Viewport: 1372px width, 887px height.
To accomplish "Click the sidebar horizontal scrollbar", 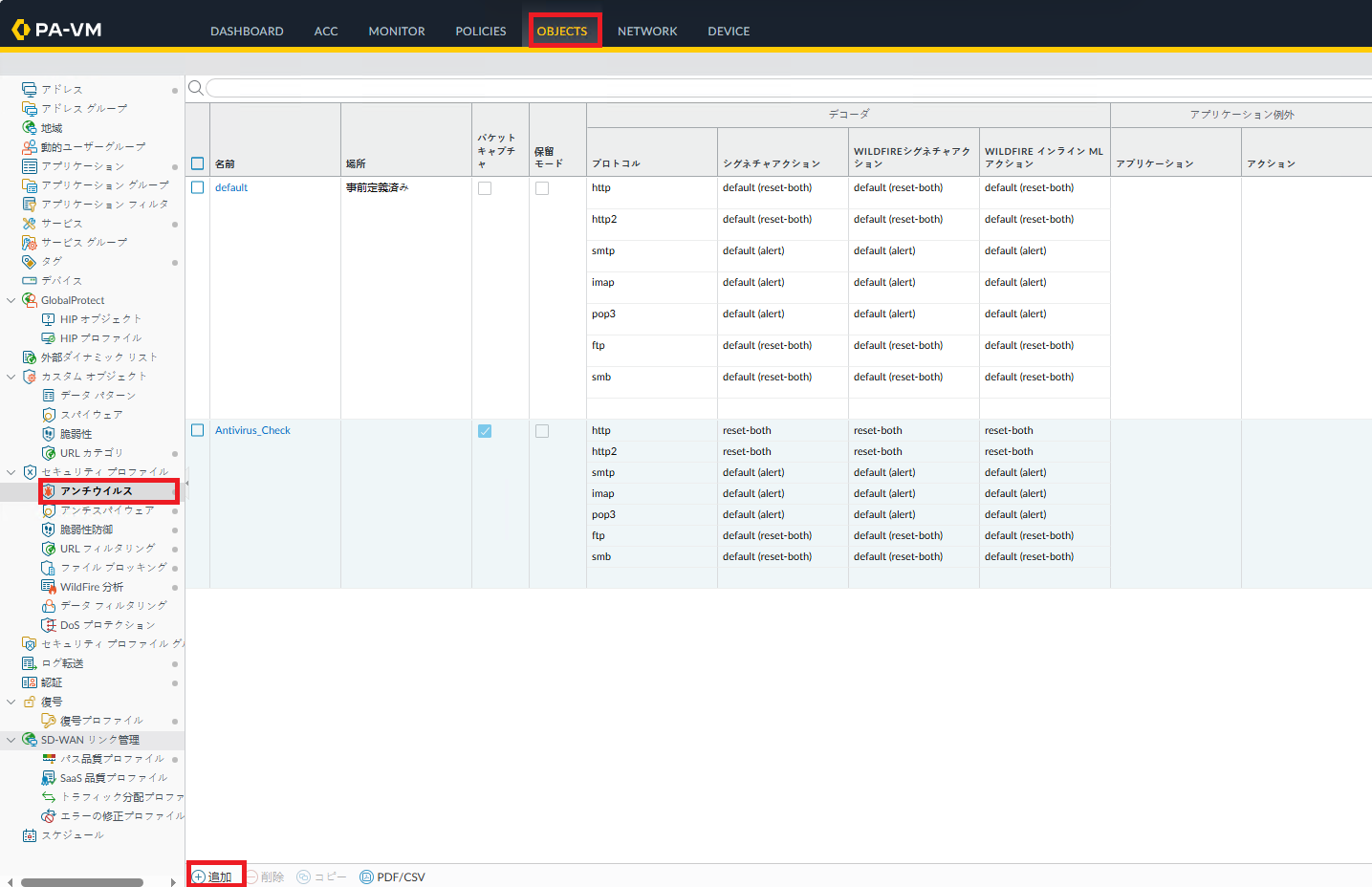I will click(81, 882).
